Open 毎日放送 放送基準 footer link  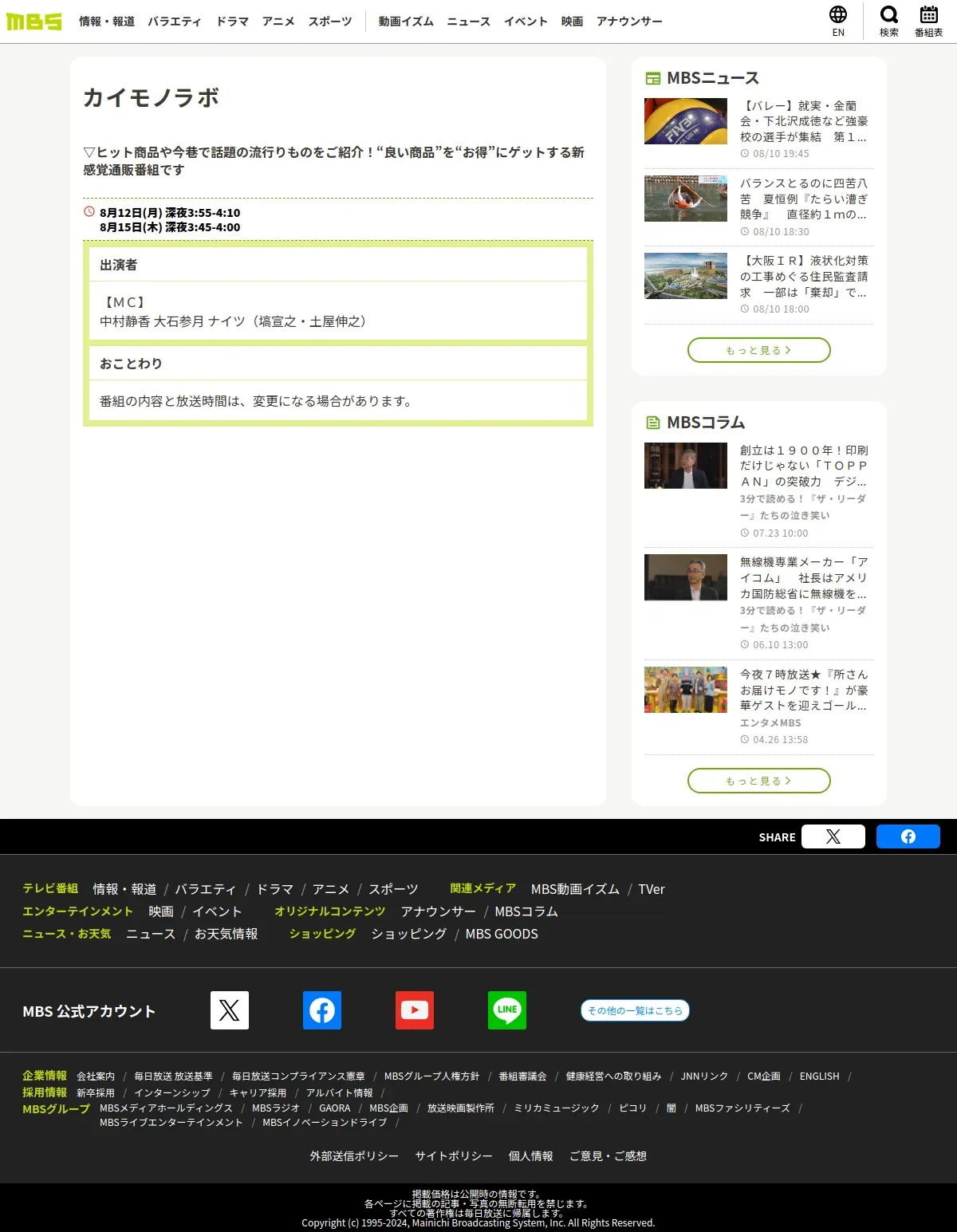(173, 1077)
